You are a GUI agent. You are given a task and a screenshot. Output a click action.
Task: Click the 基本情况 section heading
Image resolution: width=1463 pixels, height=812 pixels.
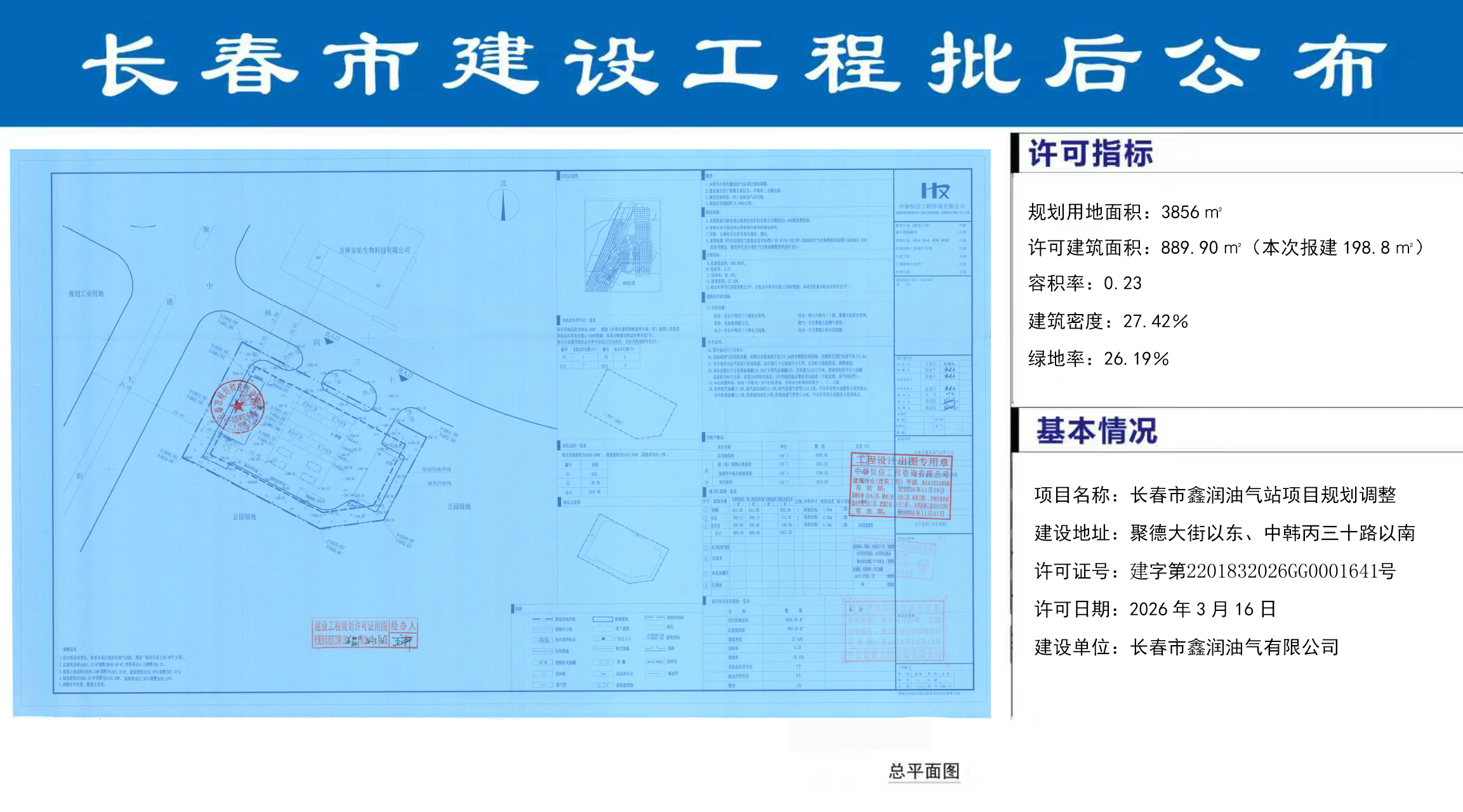coord(1096,431)
